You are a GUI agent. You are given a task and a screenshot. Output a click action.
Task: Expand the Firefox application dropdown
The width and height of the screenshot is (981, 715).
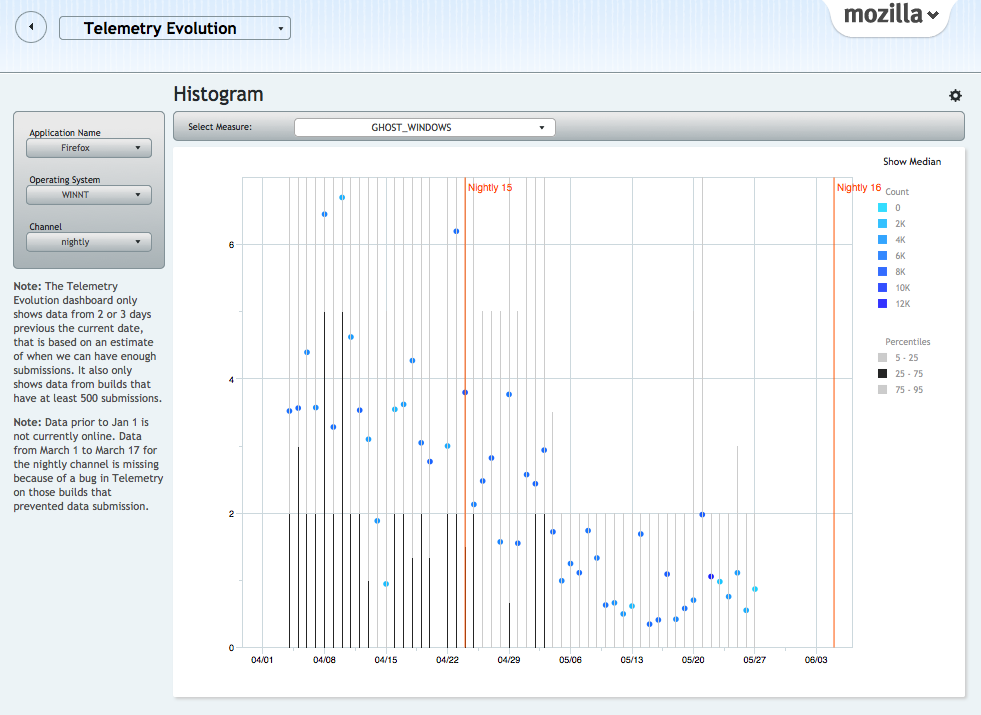[x=89, y=148]
